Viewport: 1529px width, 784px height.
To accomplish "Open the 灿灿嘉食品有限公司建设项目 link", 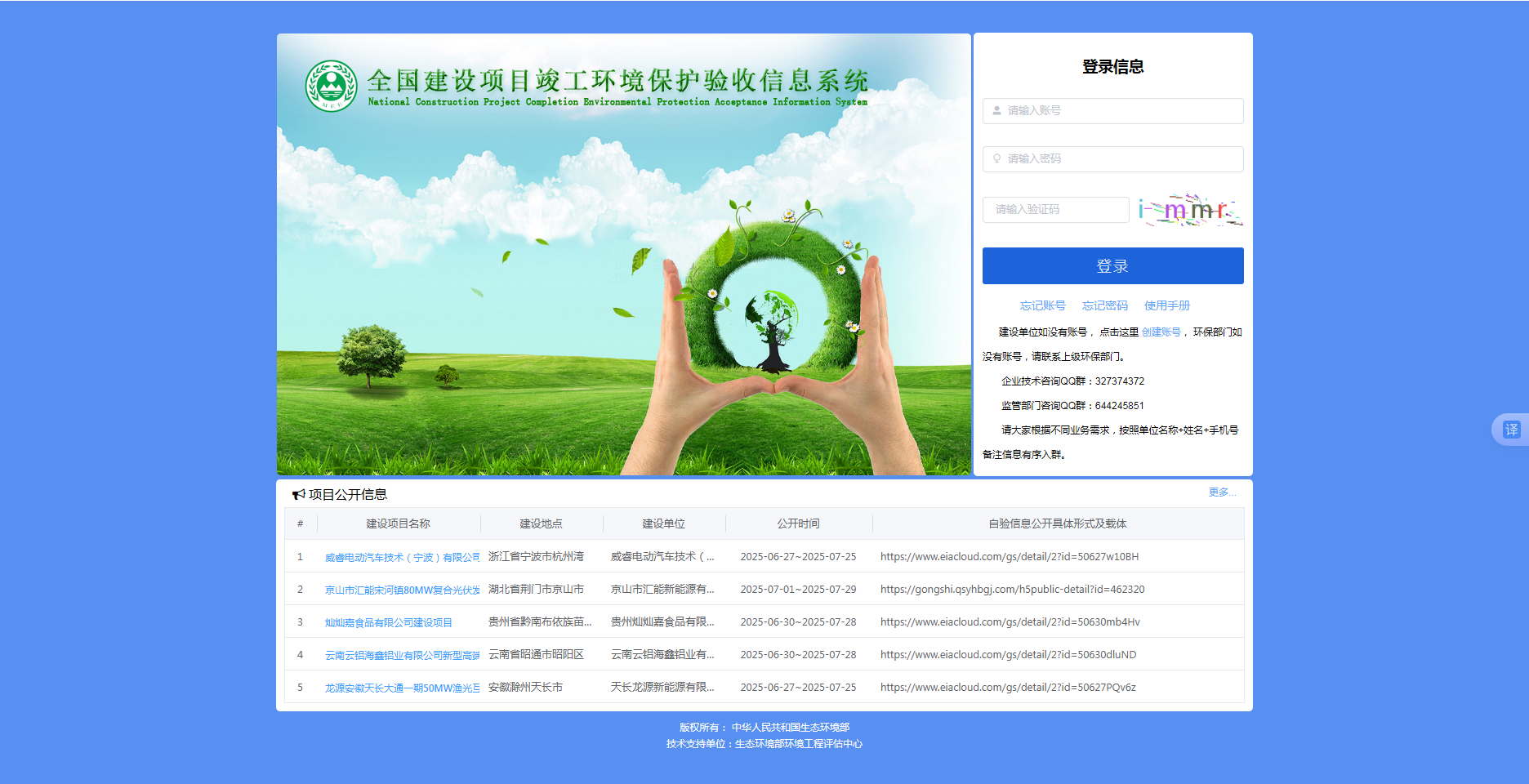I will pyautogui.click(x=390, y=621).
